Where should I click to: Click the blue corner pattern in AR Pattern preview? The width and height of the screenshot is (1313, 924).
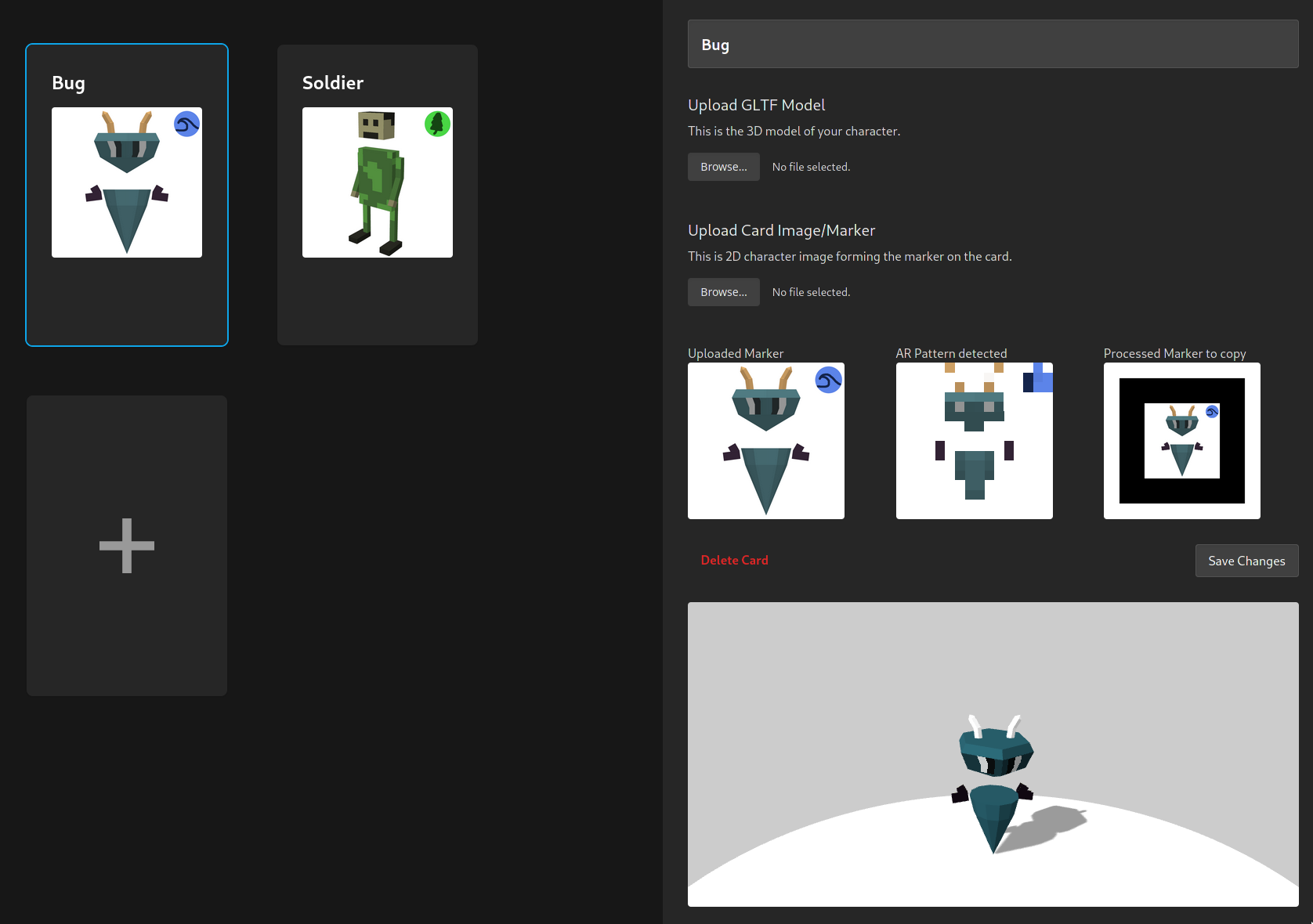click(1036, 379)
